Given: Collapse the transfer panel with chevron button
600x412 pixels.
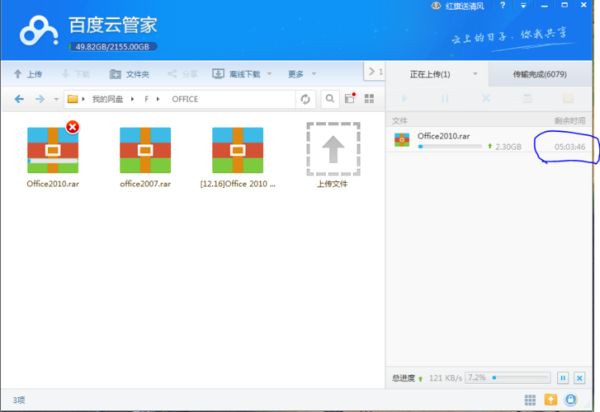Looking at the screenshot, I should point(374,71).
